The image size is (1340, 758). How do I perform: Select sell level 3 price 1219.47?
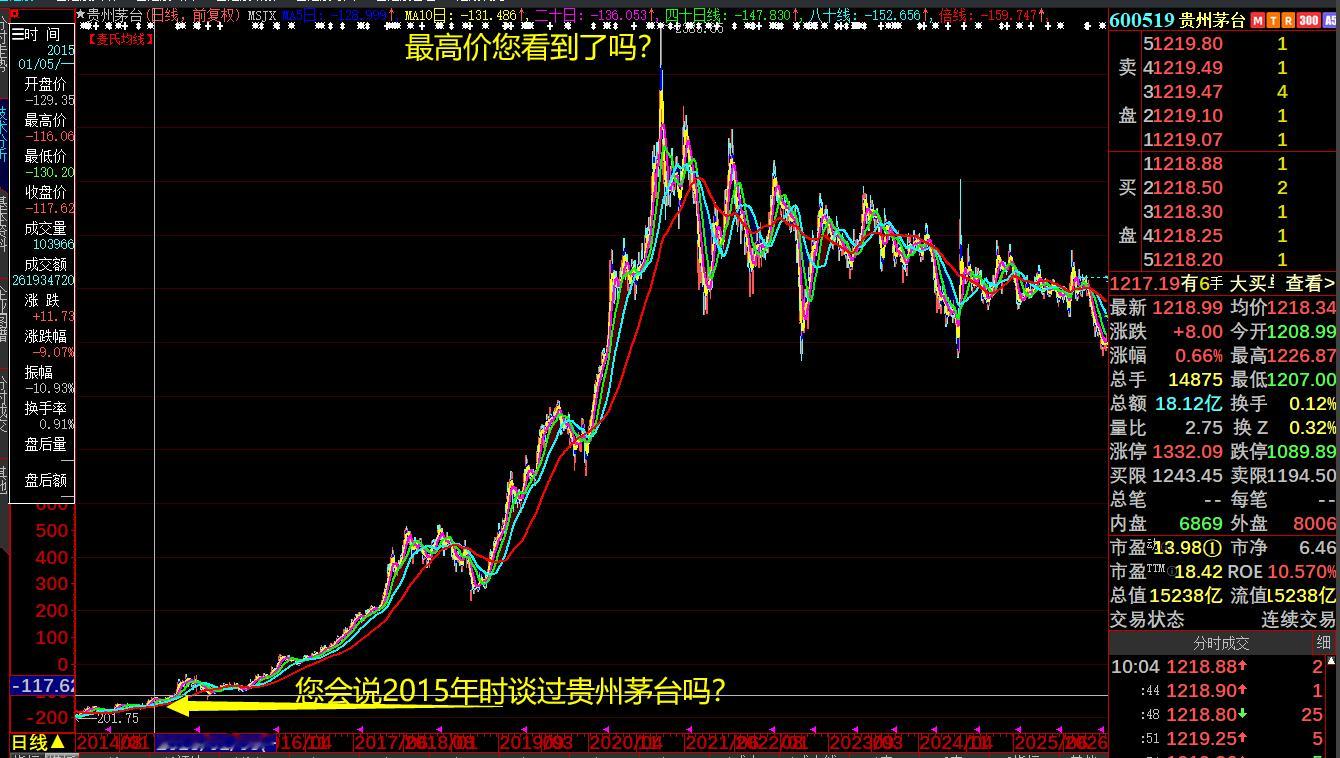(x=1188, y=92)
